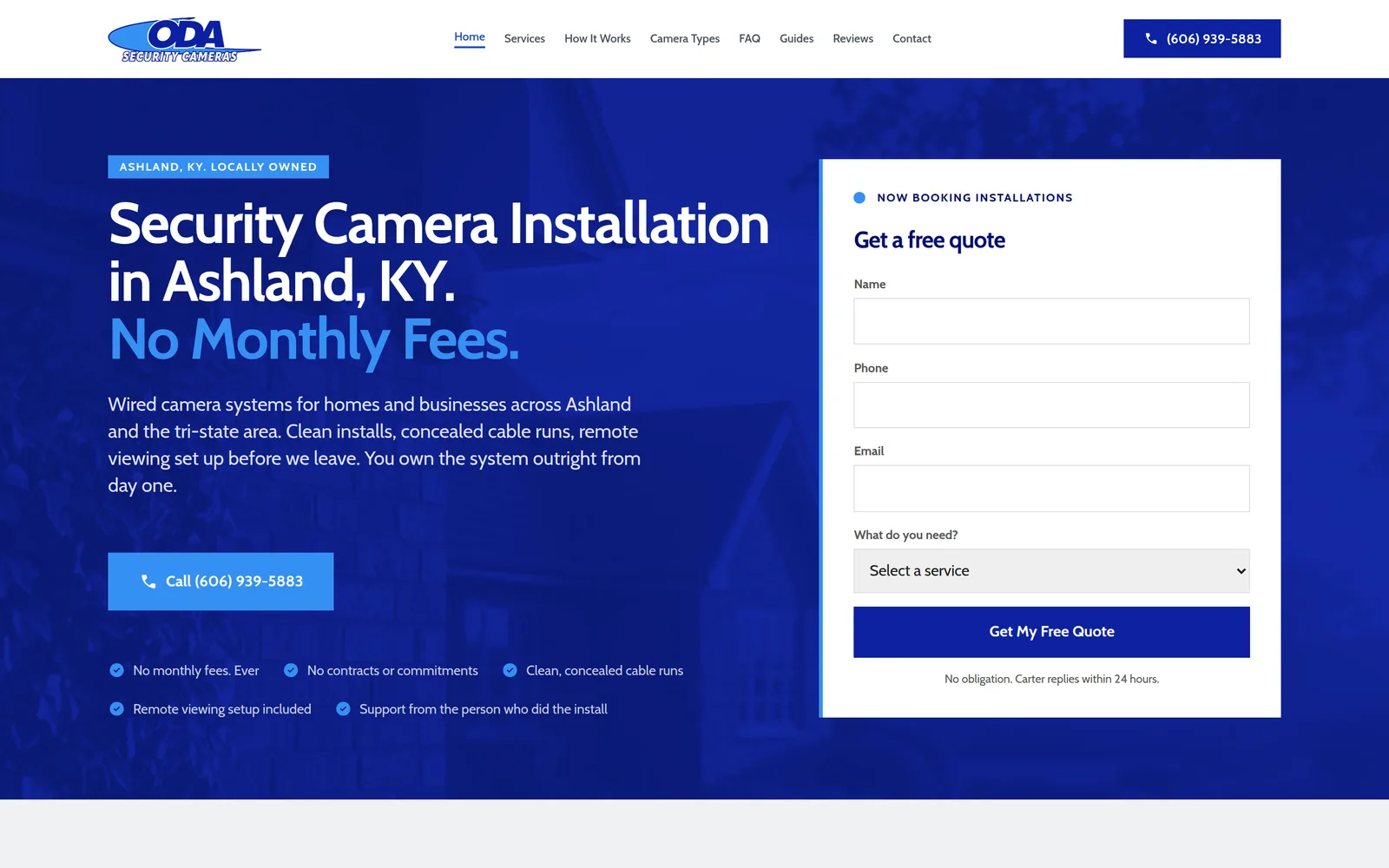Screen dimensions: 1389x868
Task: Go to the Home nav item
Action: 470,37
